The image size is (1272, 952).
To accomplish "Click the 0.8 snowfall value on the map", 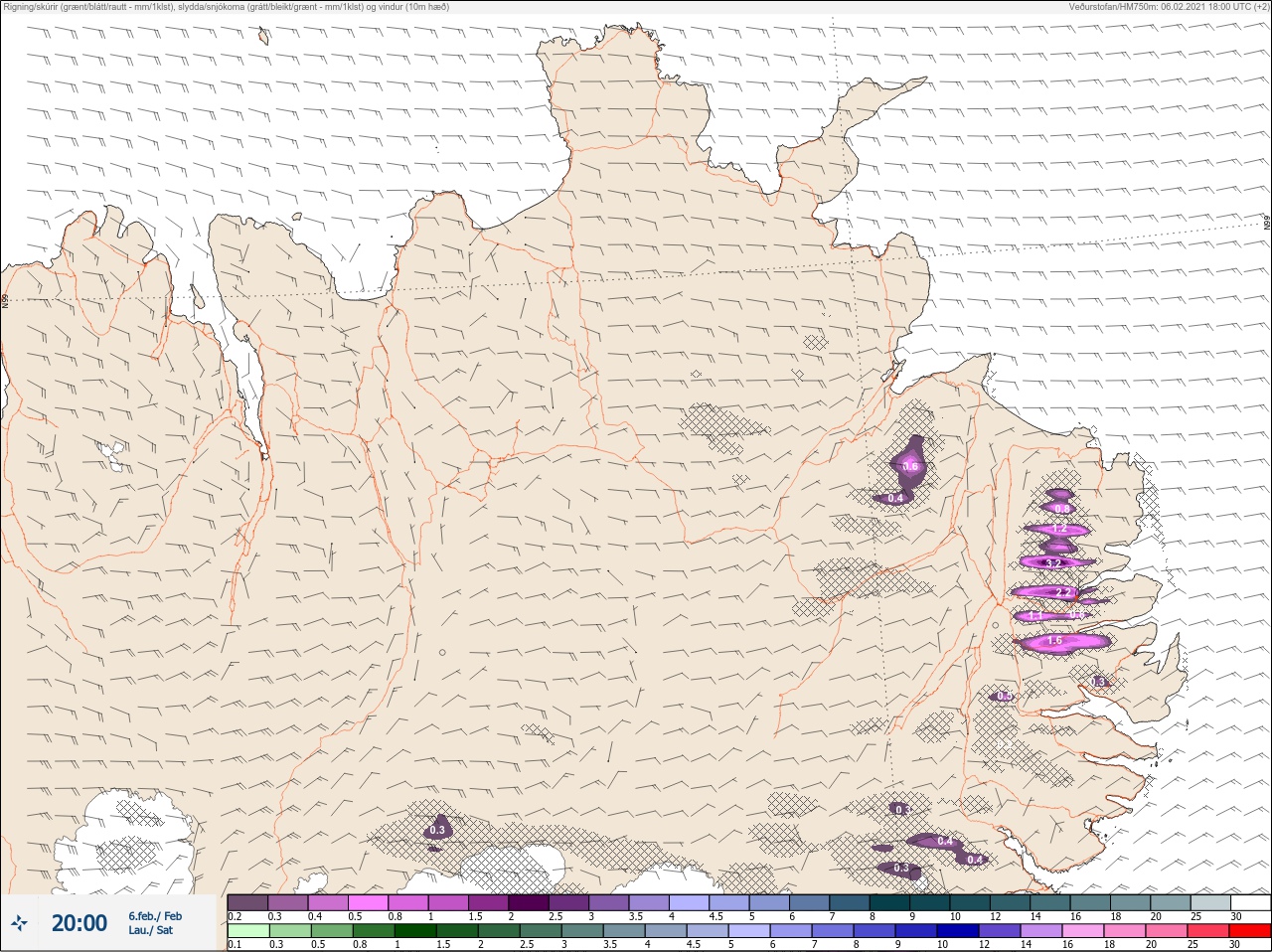I will [x=1061, y=509].
